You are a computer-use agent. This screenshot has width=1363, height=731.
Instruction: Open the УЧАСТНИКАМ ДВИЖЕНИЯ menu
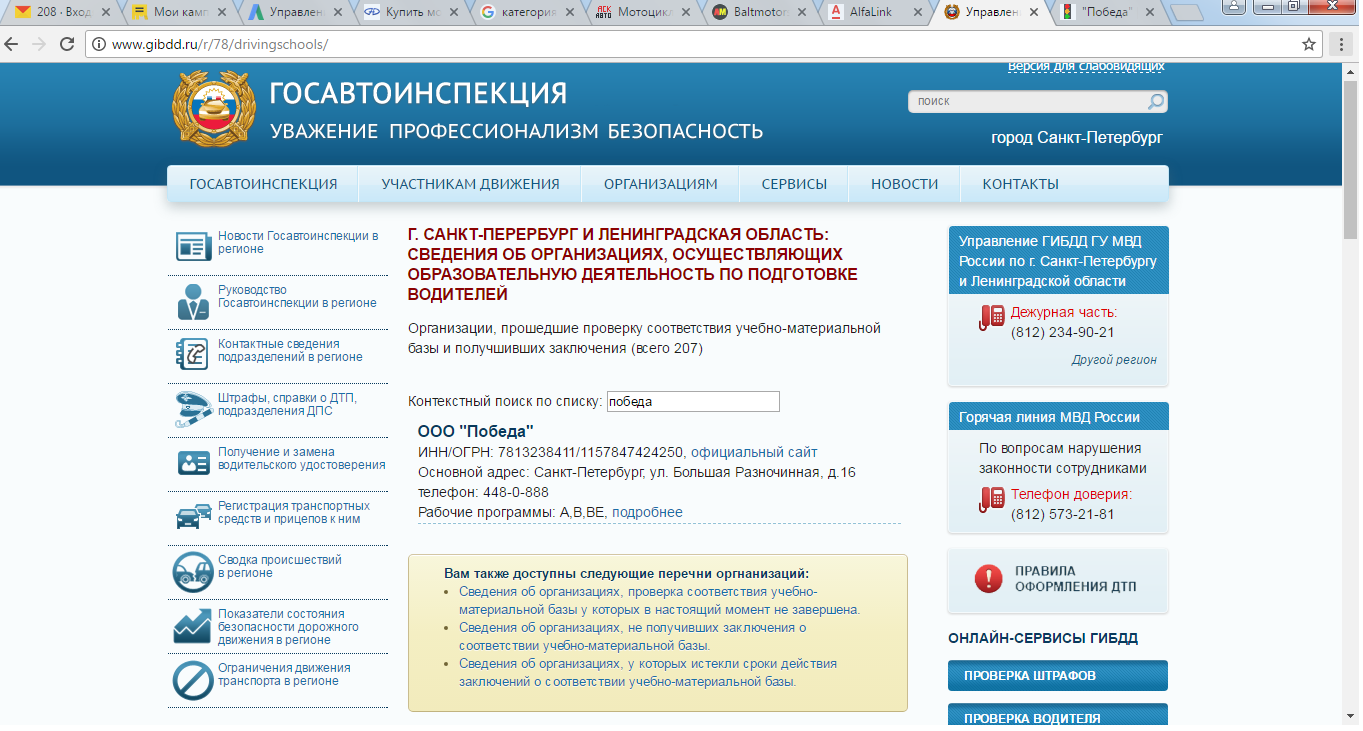point(470,184)
